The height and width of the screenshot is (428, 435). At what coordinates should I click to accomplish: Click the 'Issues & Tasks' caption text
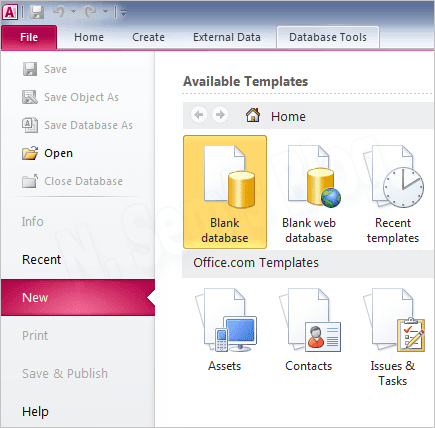pos(393,373)
